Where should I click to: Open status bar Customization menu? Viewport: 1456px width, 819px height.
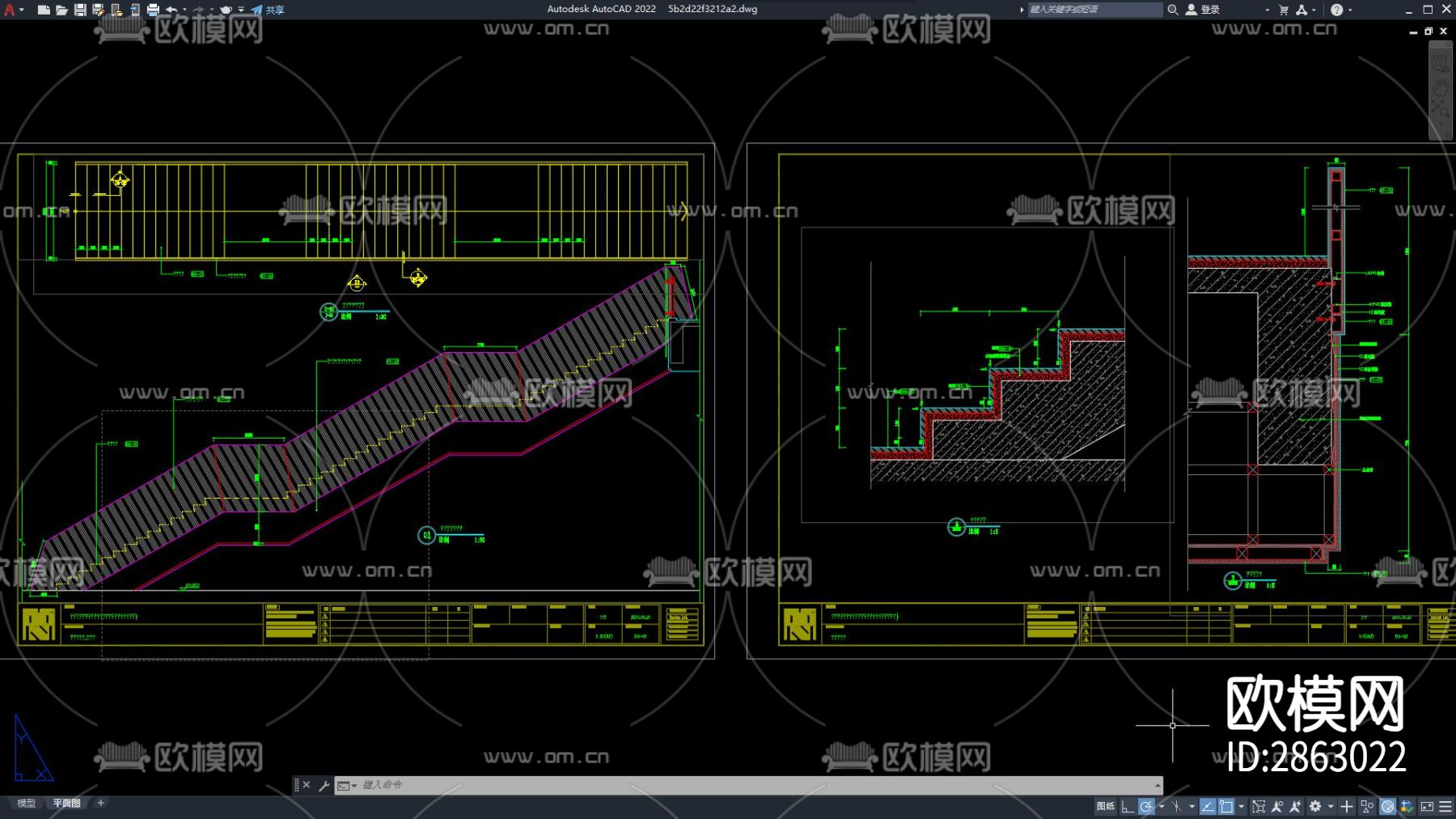(1445, 806)
